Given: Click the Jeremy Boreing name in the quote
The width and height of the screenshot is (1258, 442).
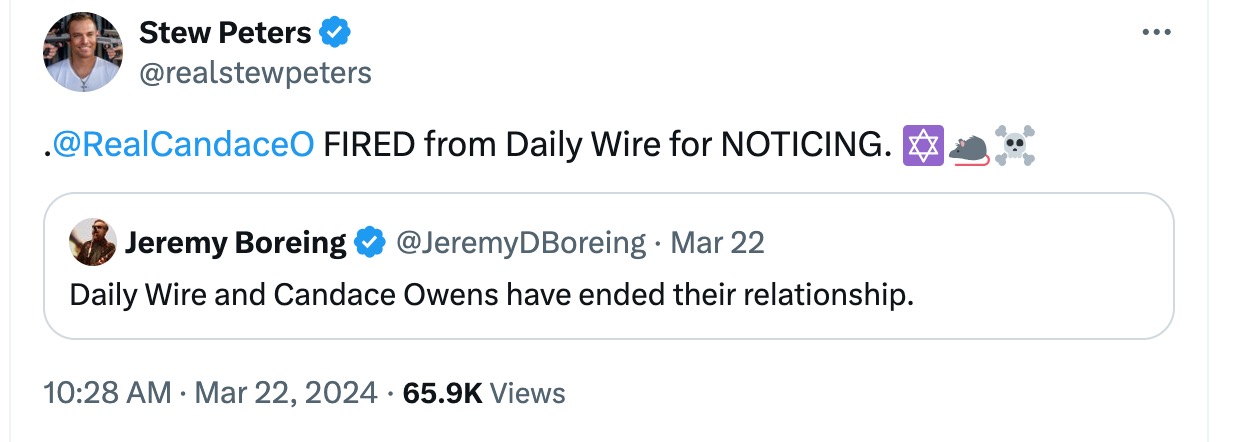Looking at the screenshot, I should [235, 242].
